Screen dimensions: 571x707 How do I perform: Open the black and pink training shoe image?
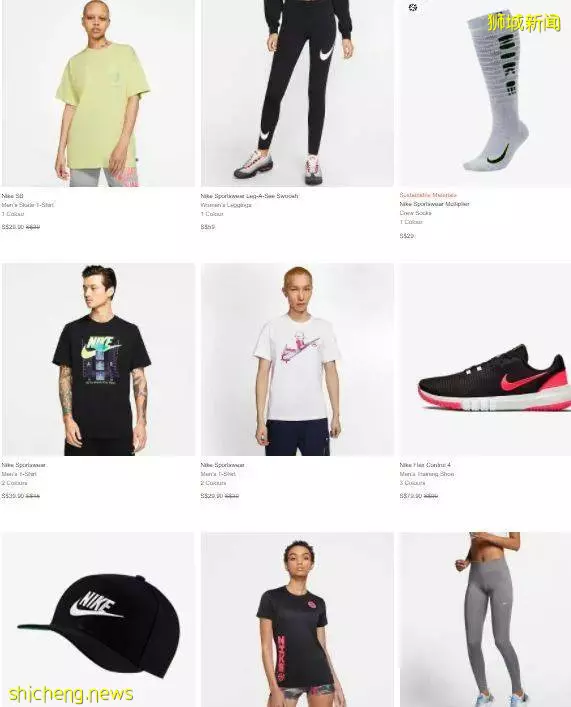485,359
